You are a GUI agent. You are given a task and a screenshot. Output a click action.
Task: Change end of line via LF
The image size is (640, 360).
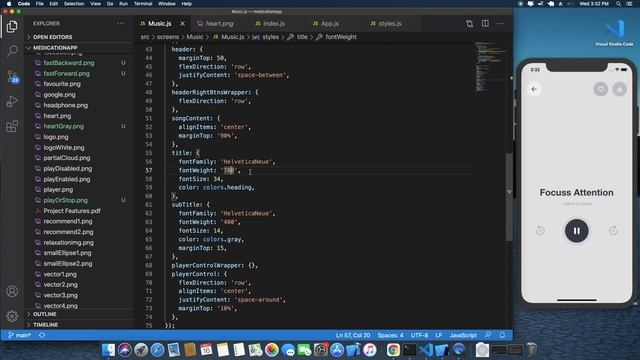(x=438, y=335)
